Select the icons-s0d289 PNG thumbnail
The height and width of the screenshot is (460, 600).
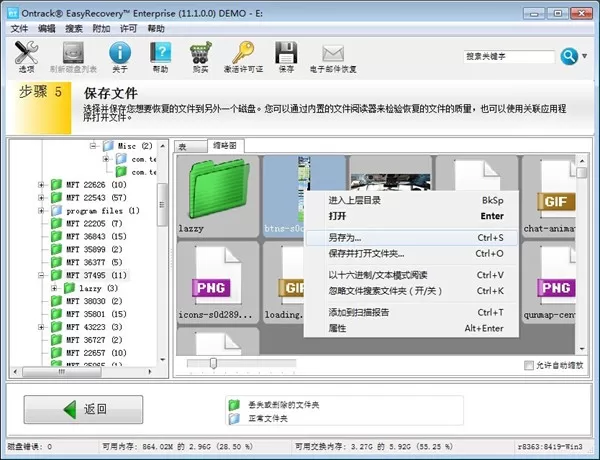point(218,282)
